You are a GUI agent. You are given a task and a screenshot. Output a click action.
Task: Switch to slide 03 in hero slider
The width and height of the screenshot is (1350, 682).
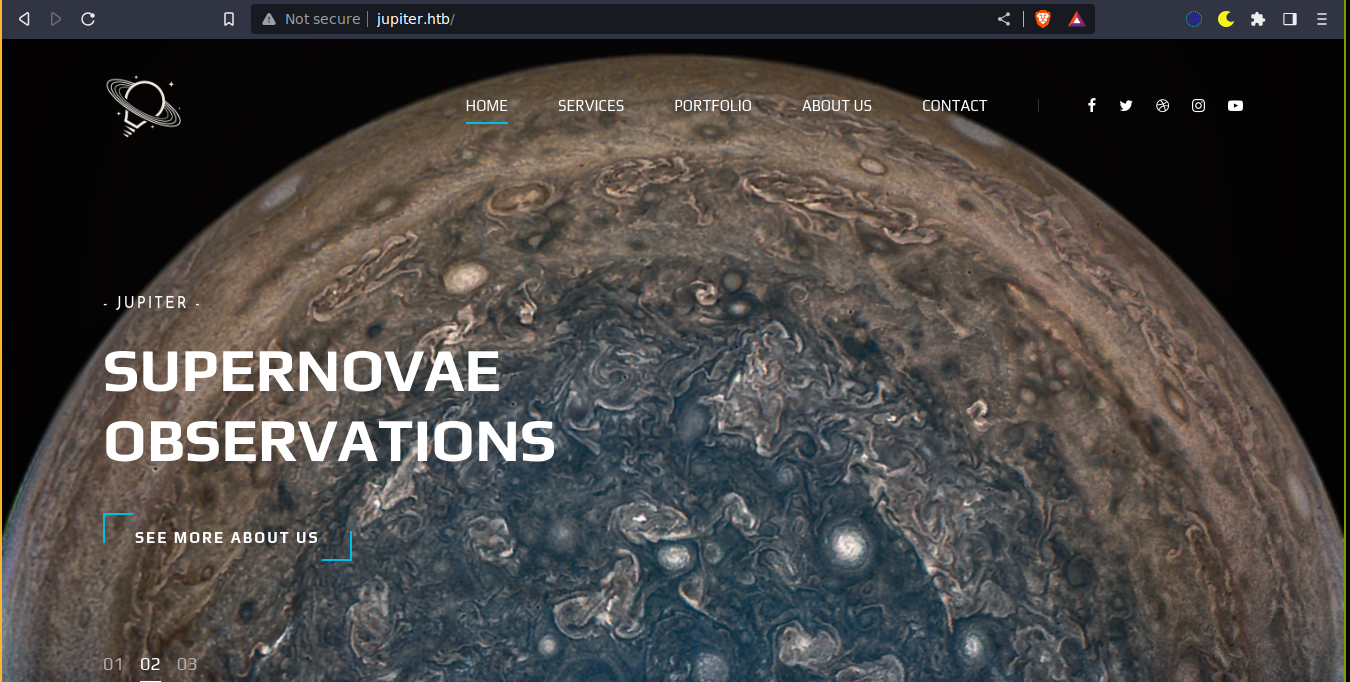[187, 664]
